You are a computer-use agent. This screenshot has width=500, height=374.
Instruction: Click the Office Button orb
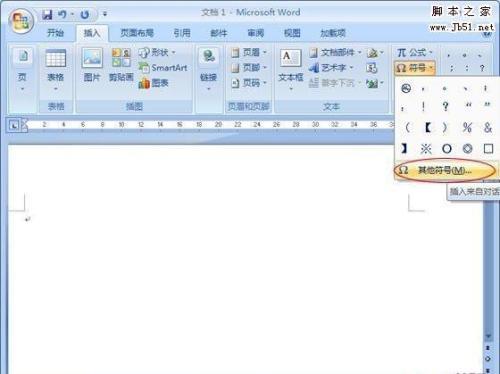[x=21, y=21]
